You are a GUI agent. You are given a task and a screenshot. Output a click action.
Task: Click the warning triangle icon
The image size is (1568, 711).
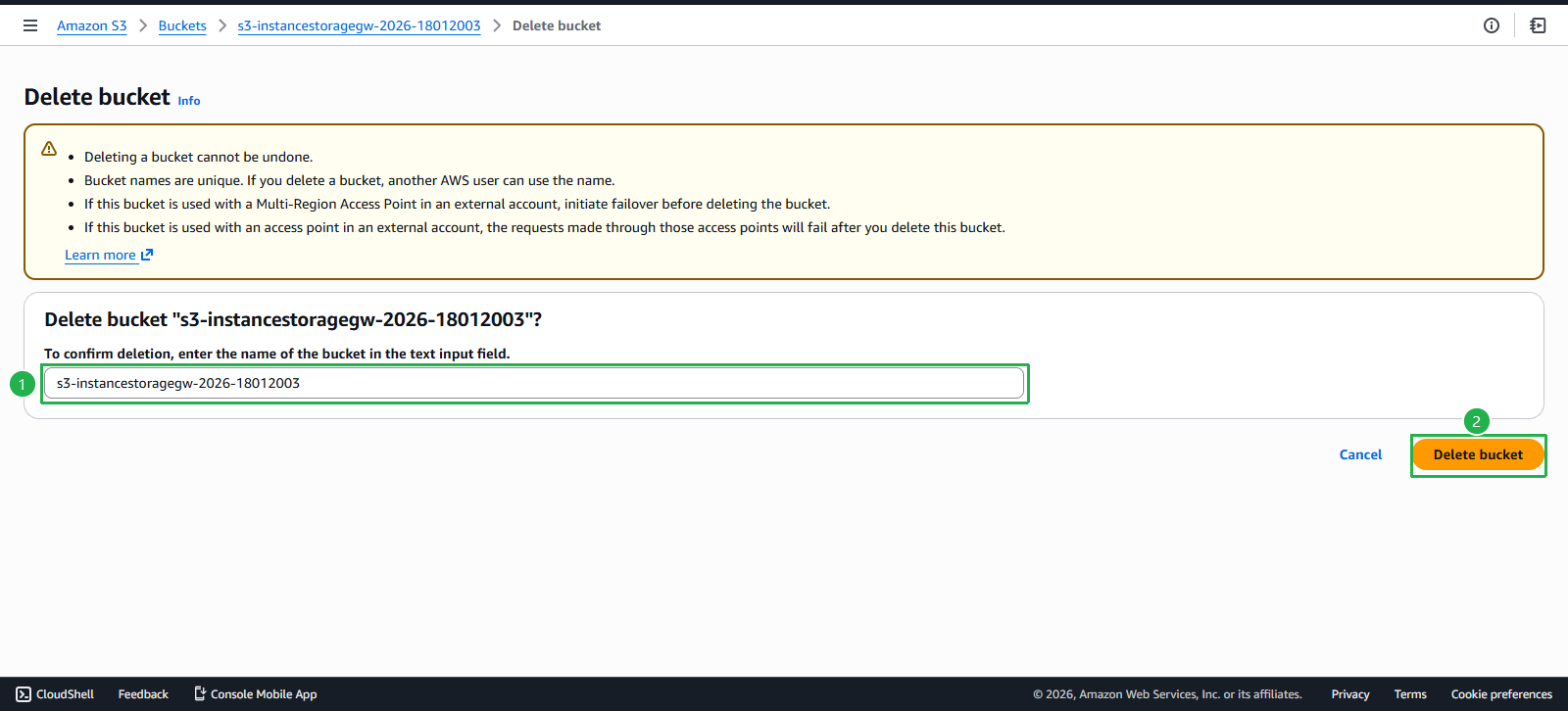click(49, 149)
